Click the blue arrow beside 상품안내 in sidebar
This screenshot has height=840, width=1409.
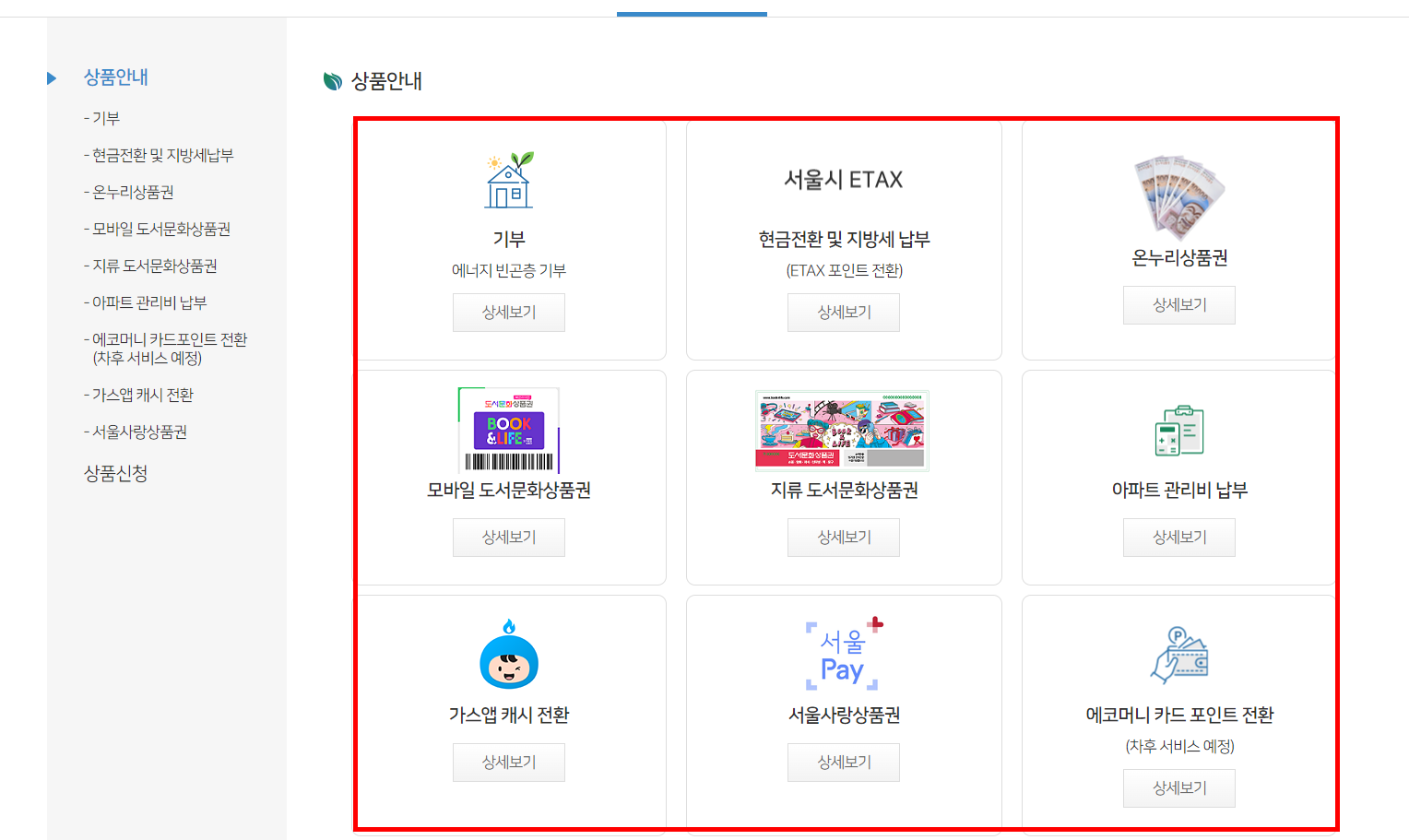52,78
